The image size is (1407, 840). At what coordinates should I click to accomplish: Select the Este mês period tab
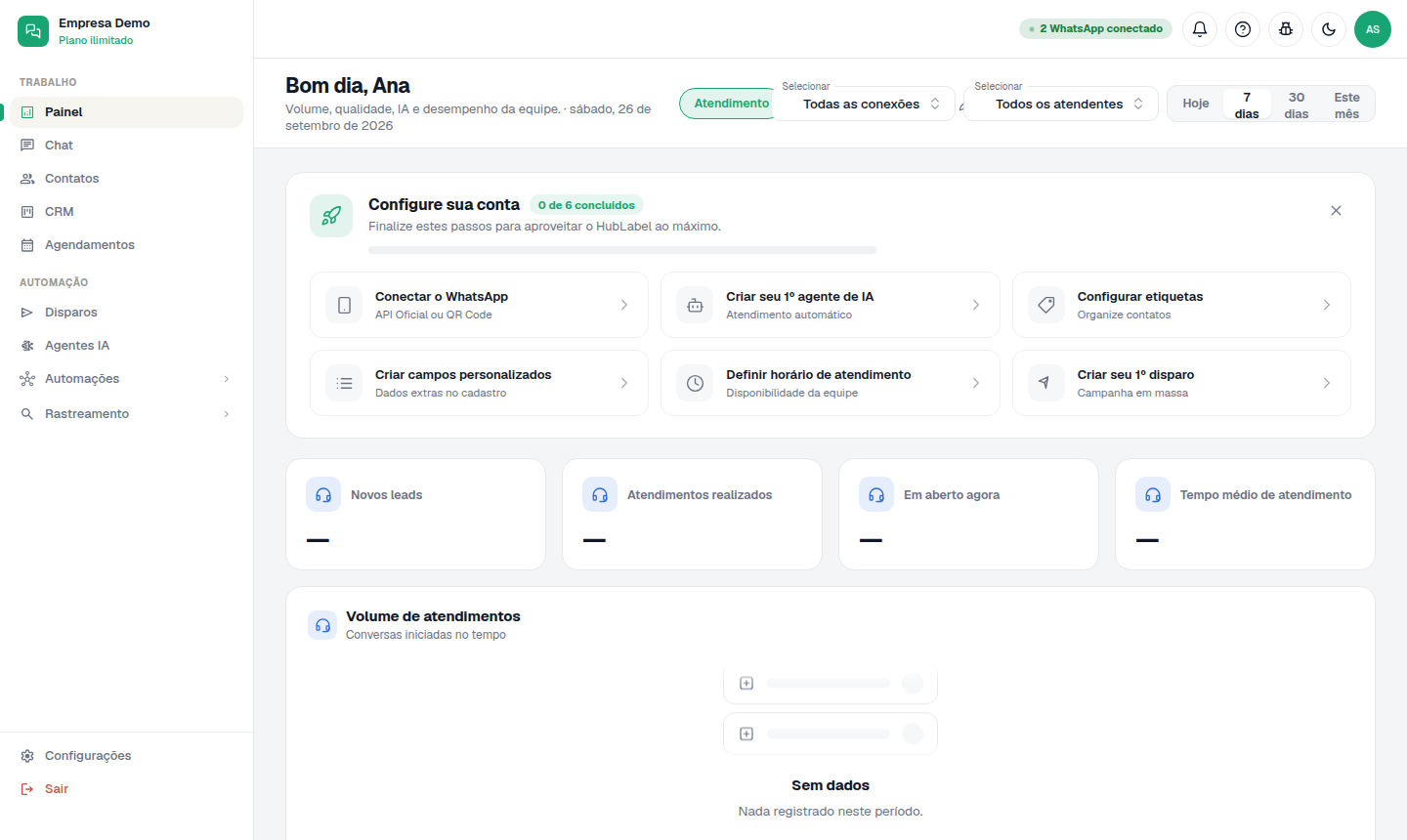(1347, 105)
